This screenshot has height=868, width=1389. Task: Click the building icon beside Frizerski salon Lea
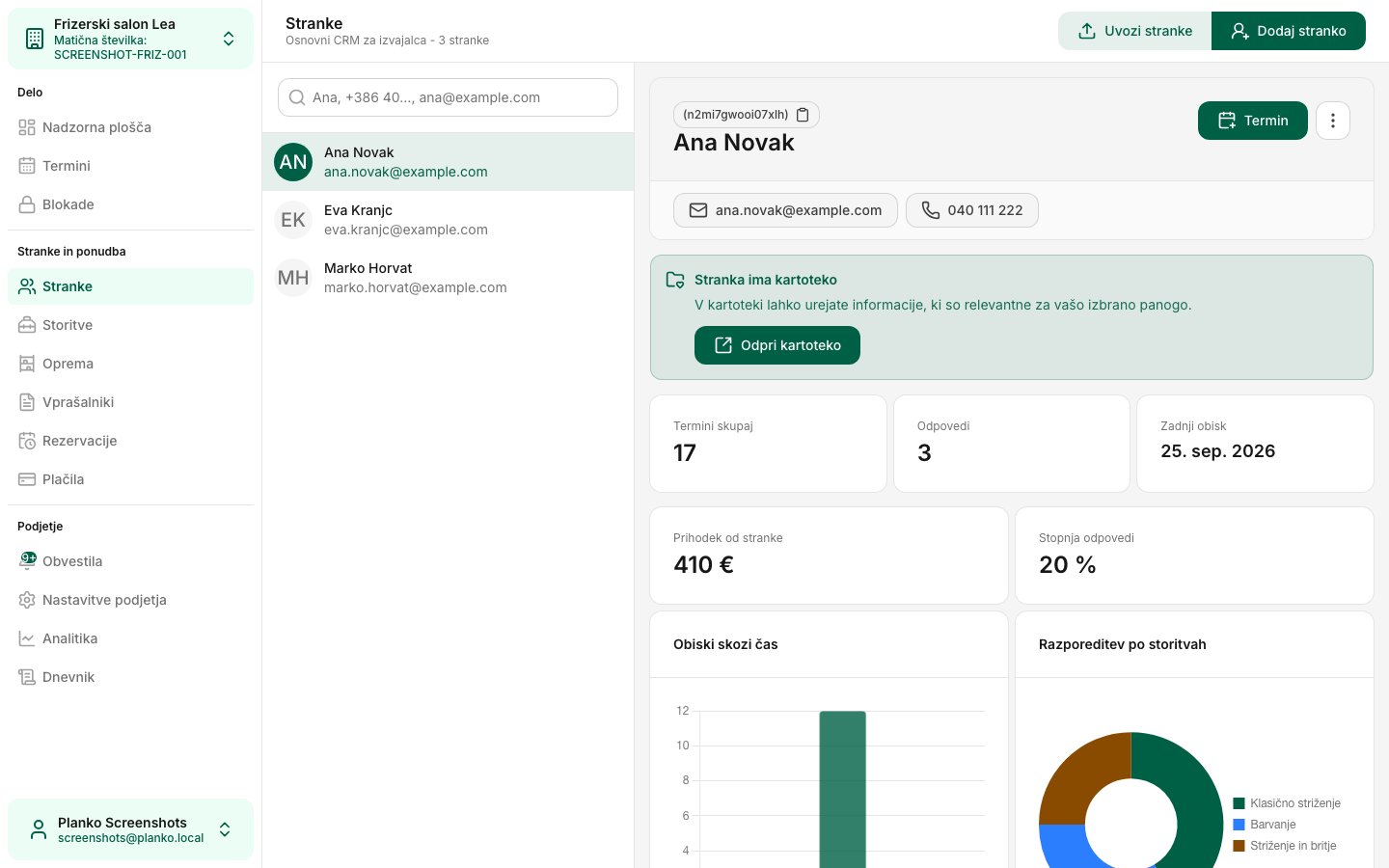coord(35,39)
